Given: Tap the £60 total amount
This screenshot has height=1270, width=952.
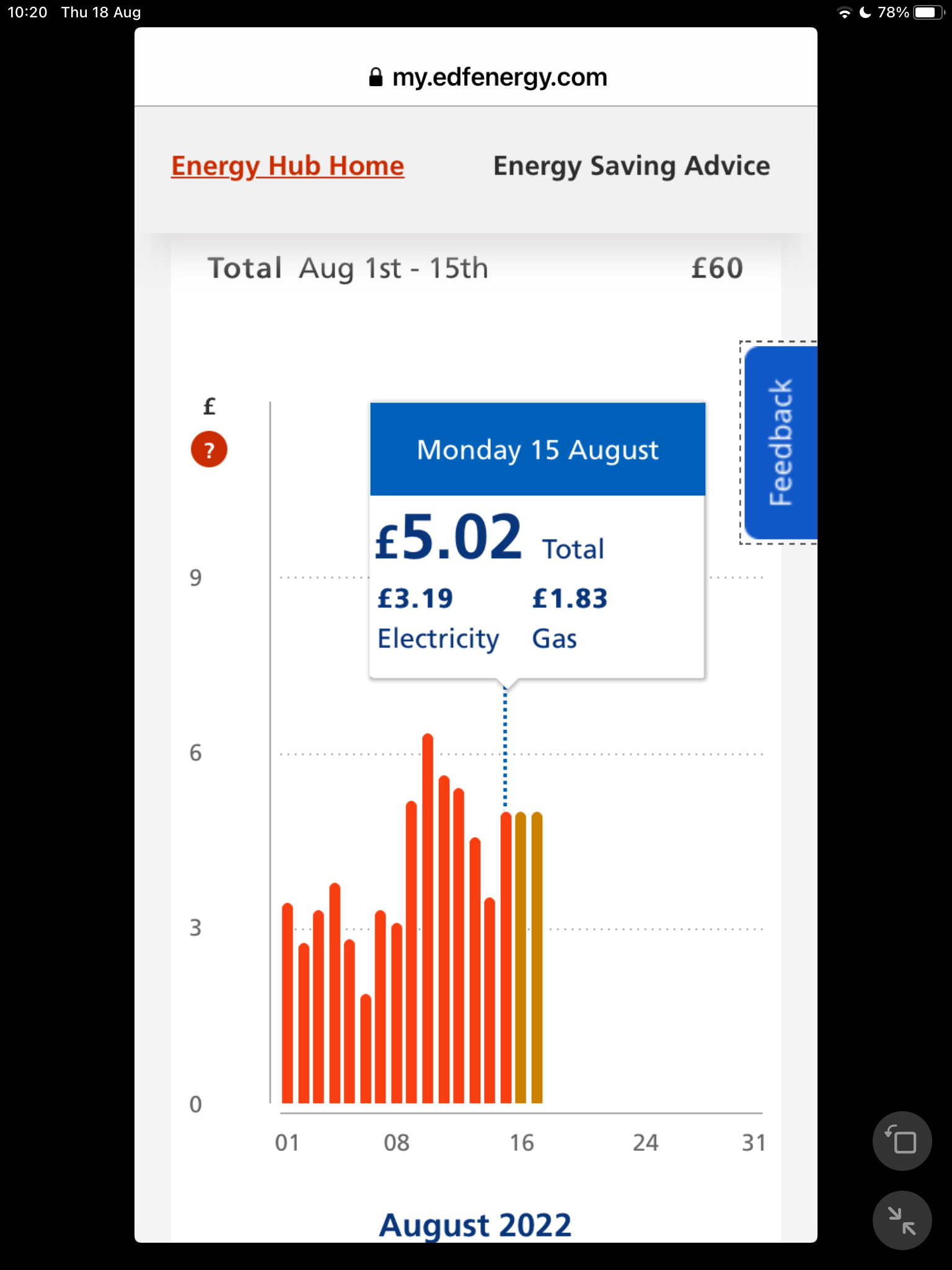Looking at the screenshot, I should [x=717, y=268].
